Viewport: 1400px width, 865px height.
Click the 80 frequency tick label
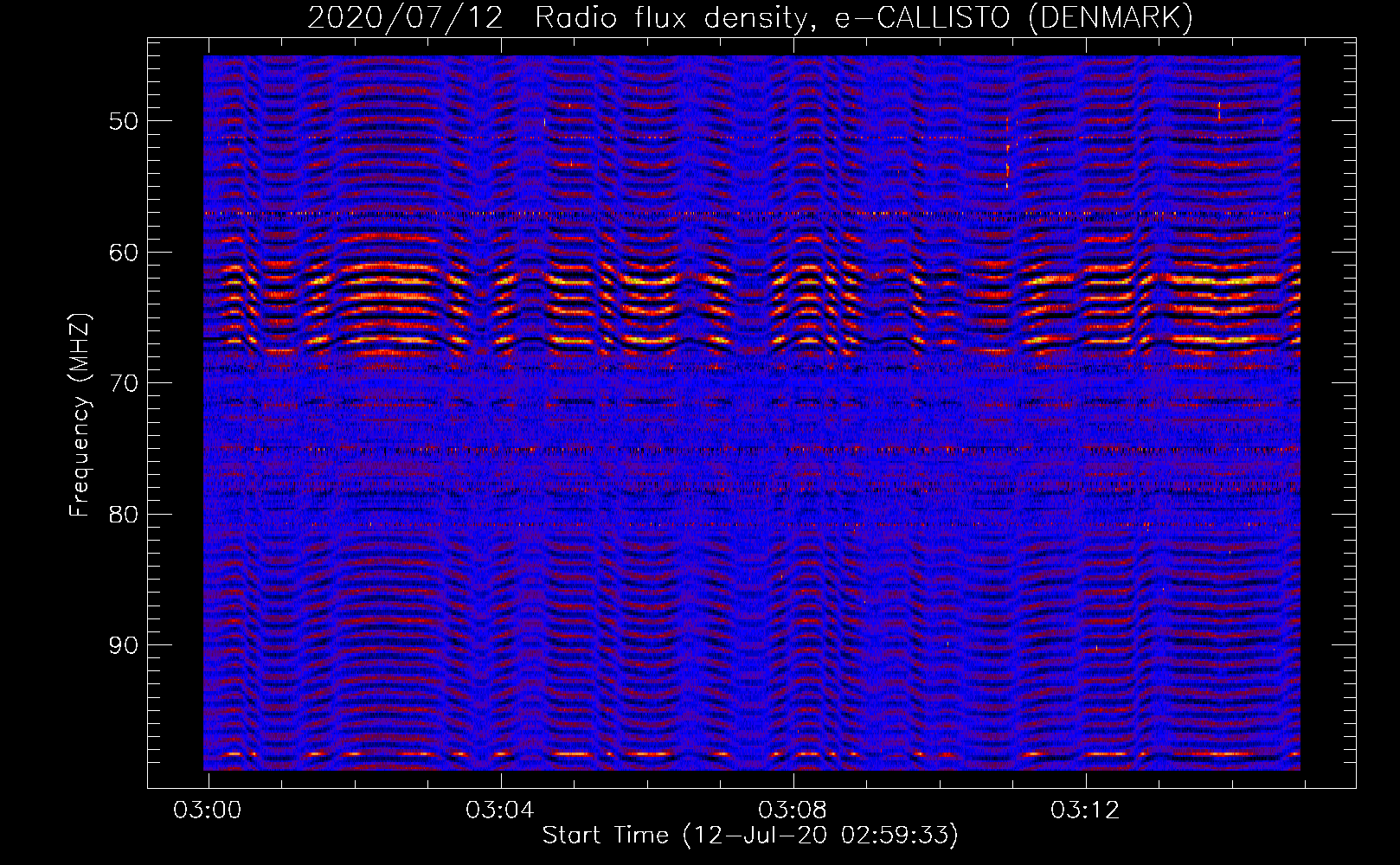(x=124, y=515)
